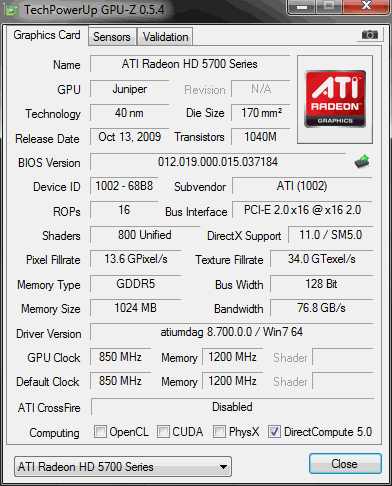Close window using the title bar X
The image size is (392, 486).
(x=366, y=6)
